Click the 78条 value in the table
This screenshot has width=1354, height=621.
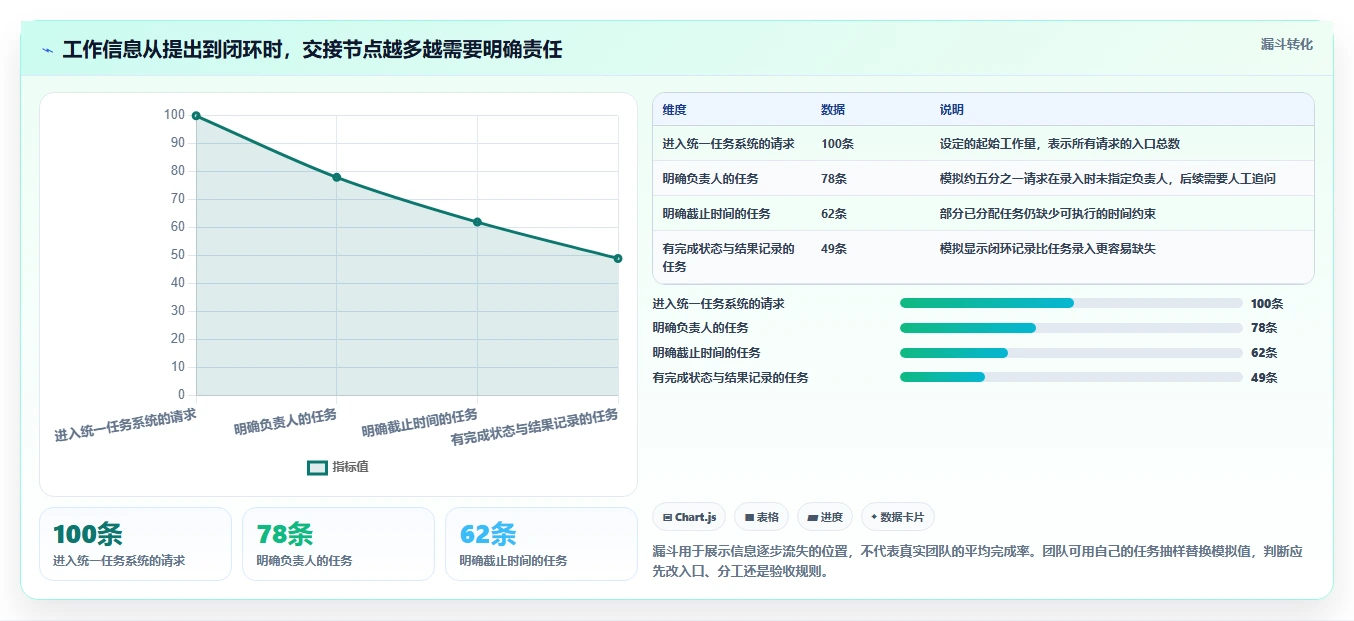834,179
